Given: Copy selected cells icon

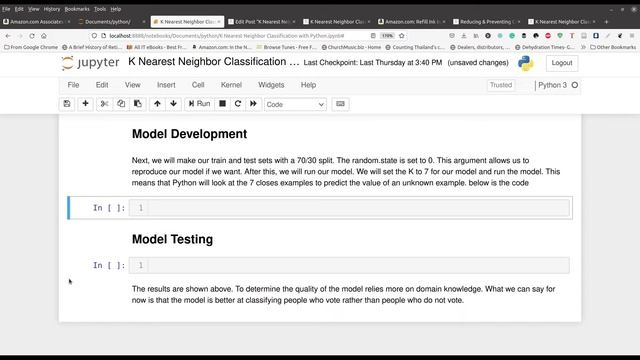Looking at the screenshot, I should point(121,104).
